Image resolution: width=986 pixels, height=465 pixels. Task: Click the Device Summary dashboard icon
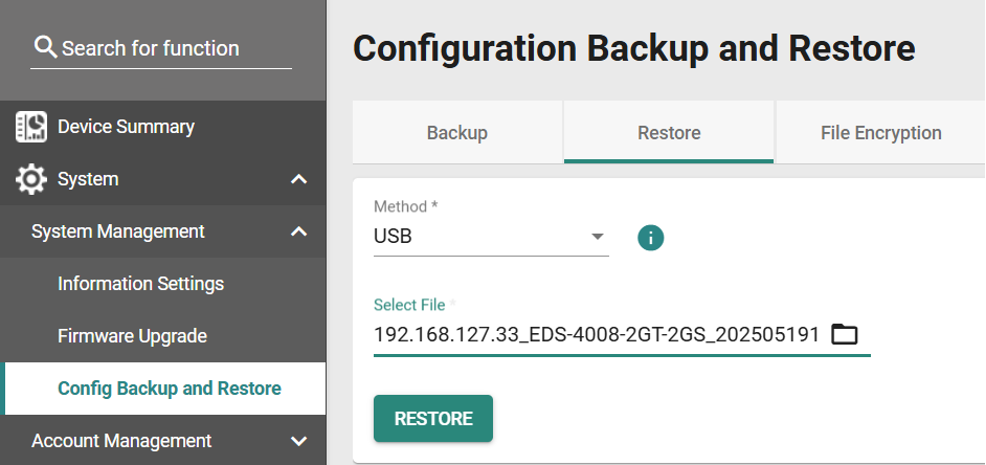[x=31, y=126]
